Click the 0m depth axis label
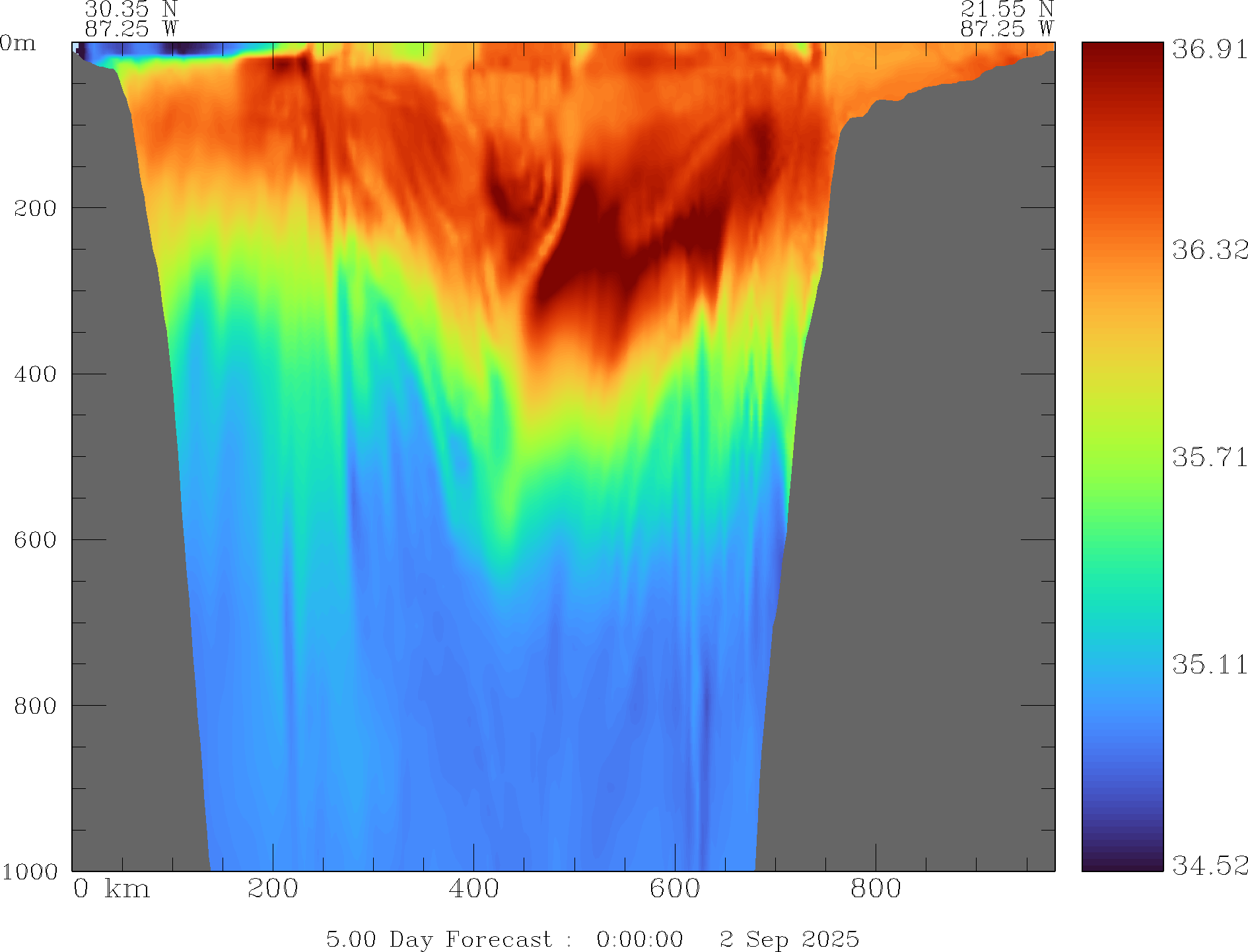This screenshot has width=1248, height=952. tap(18, 44)
